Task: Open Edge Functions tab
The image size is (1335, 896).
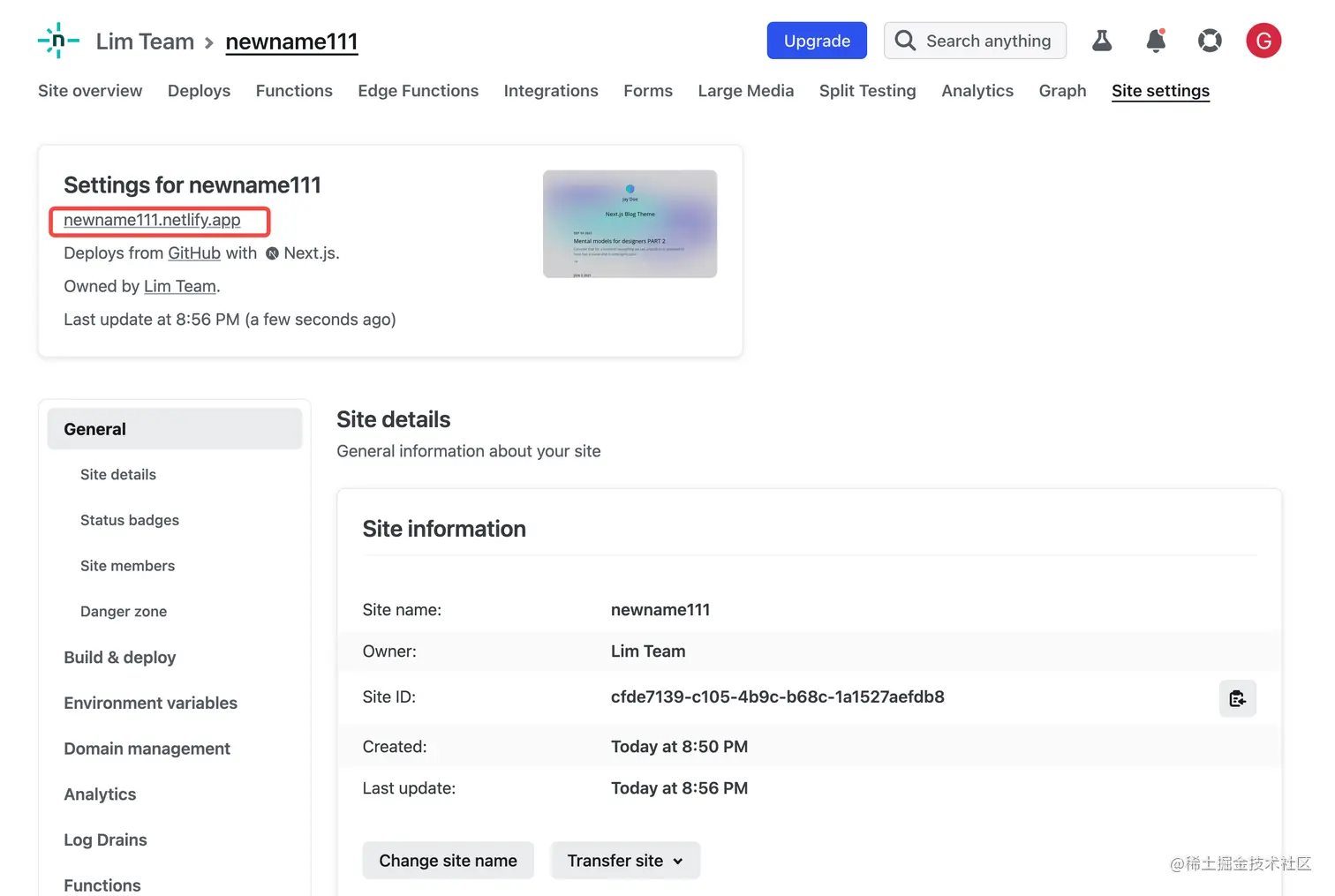Action: tap(419, 91)
